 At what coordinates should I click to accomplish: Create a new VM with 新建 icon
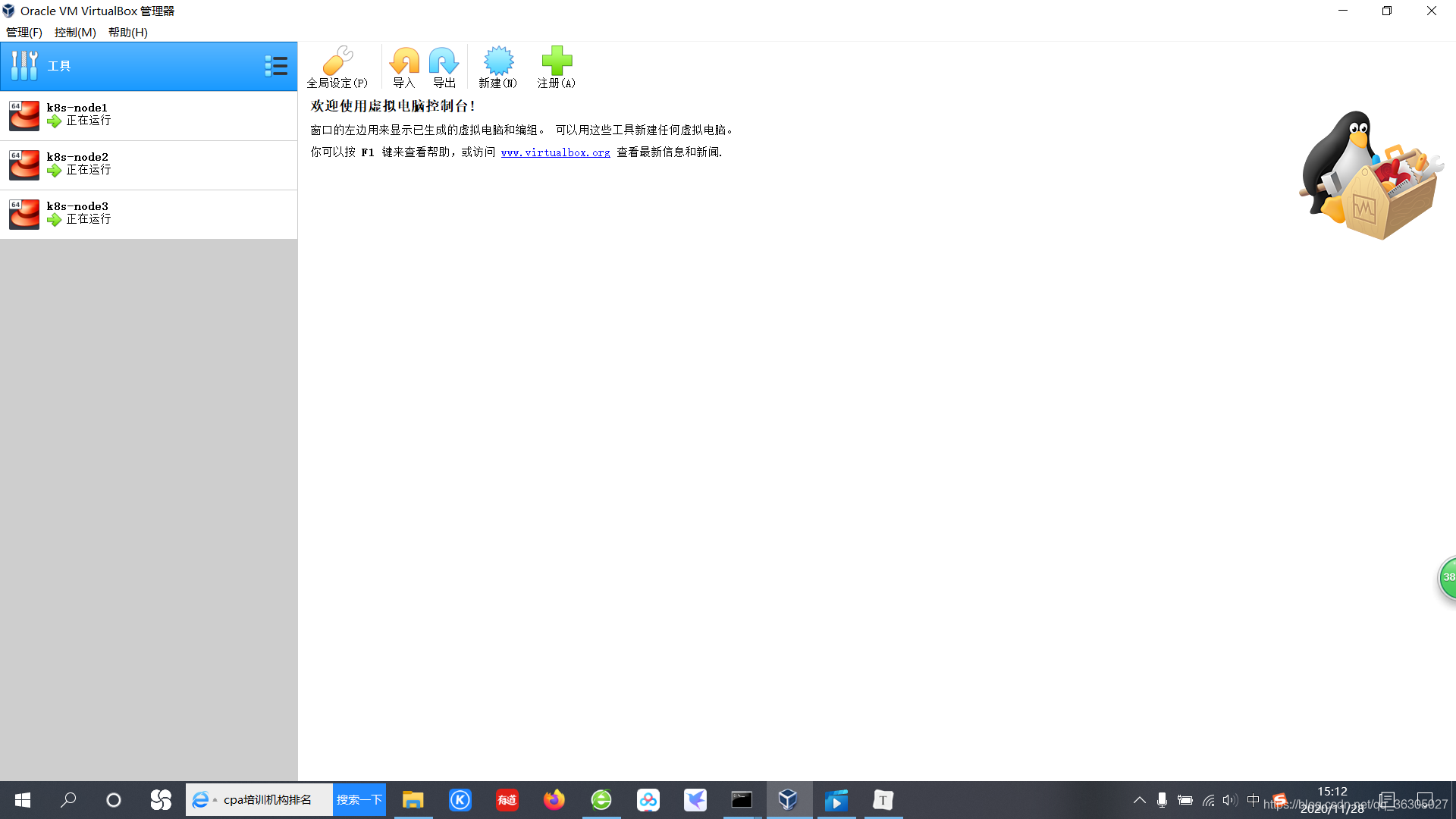497,67
